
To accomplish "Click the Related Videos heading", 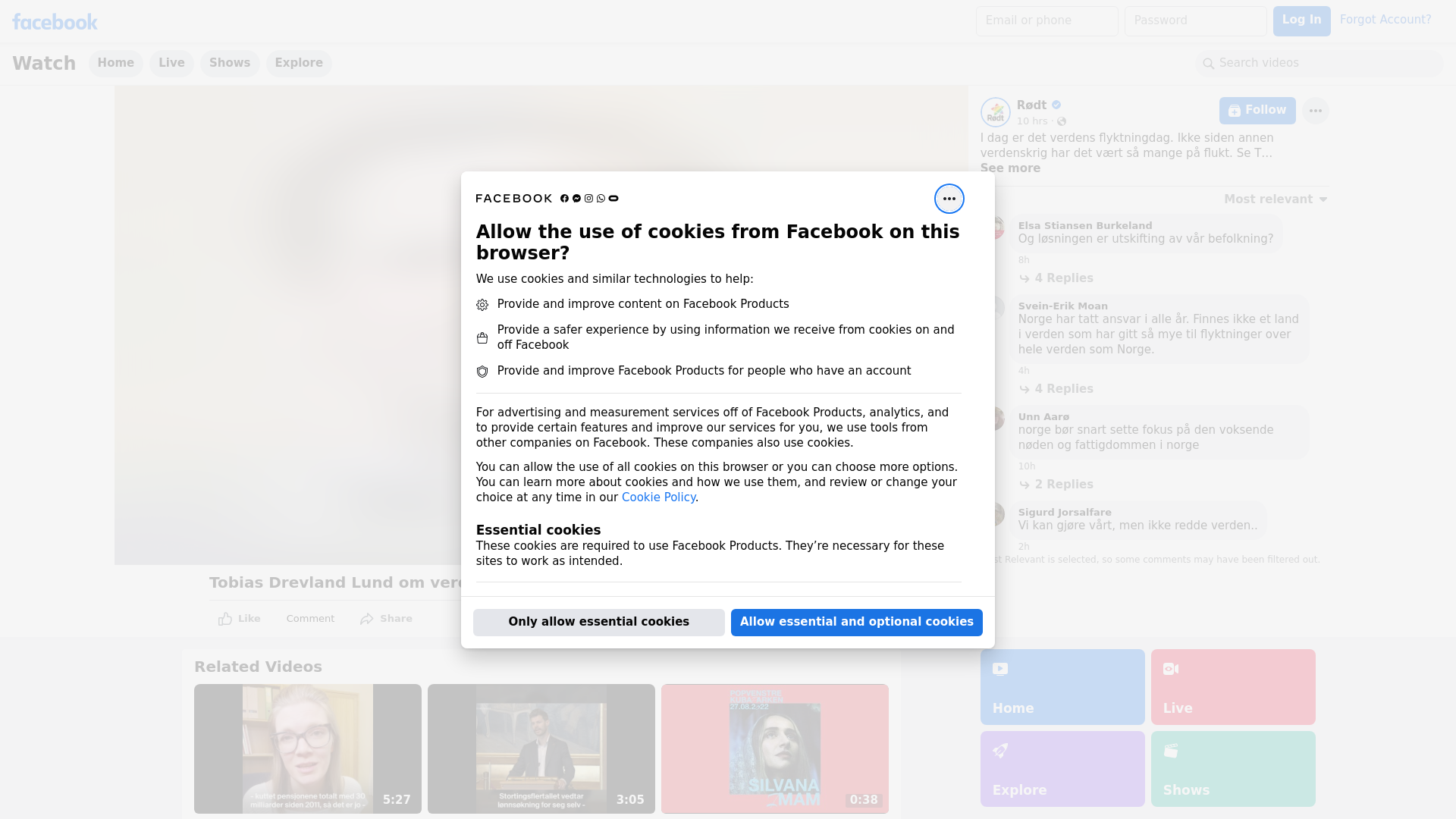I will pos(258,667).
